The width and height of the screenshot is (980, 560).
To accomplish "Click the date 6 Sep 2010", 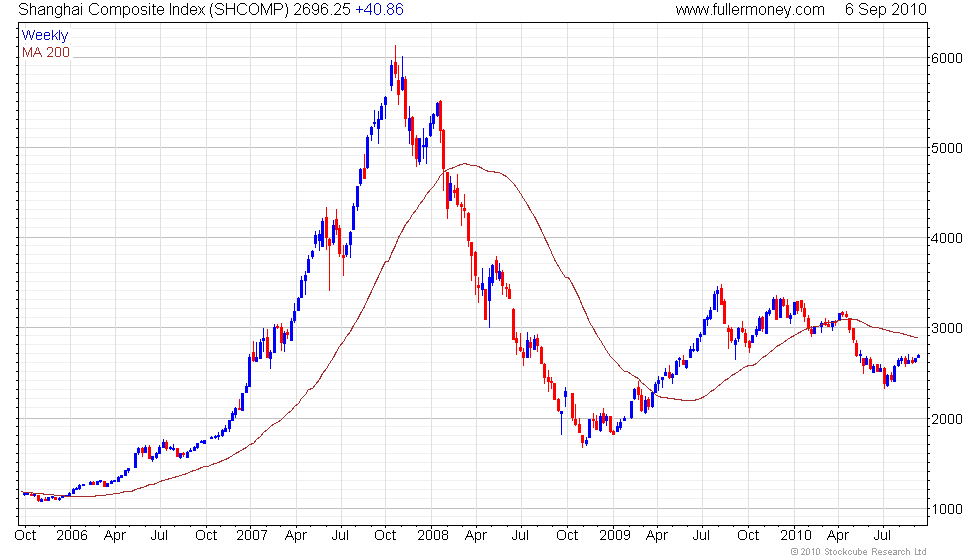I will [x=886, y=9].
